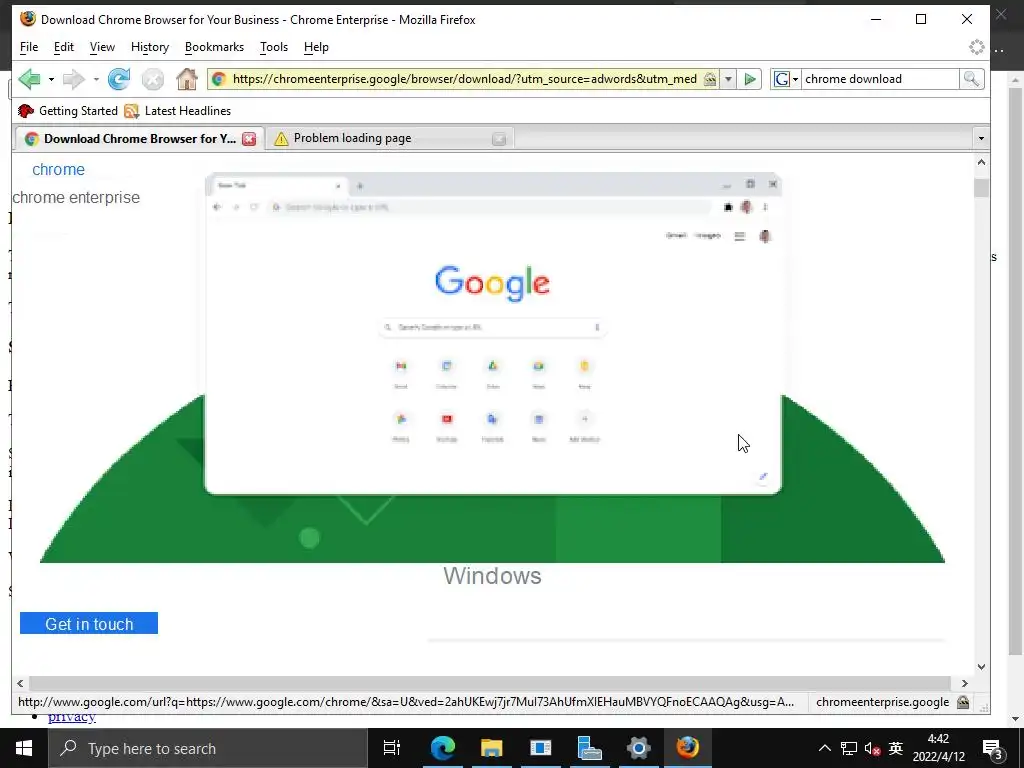This screenshot has height=768, width=1024.
Task: Go to the Home page
Action: 187,79
